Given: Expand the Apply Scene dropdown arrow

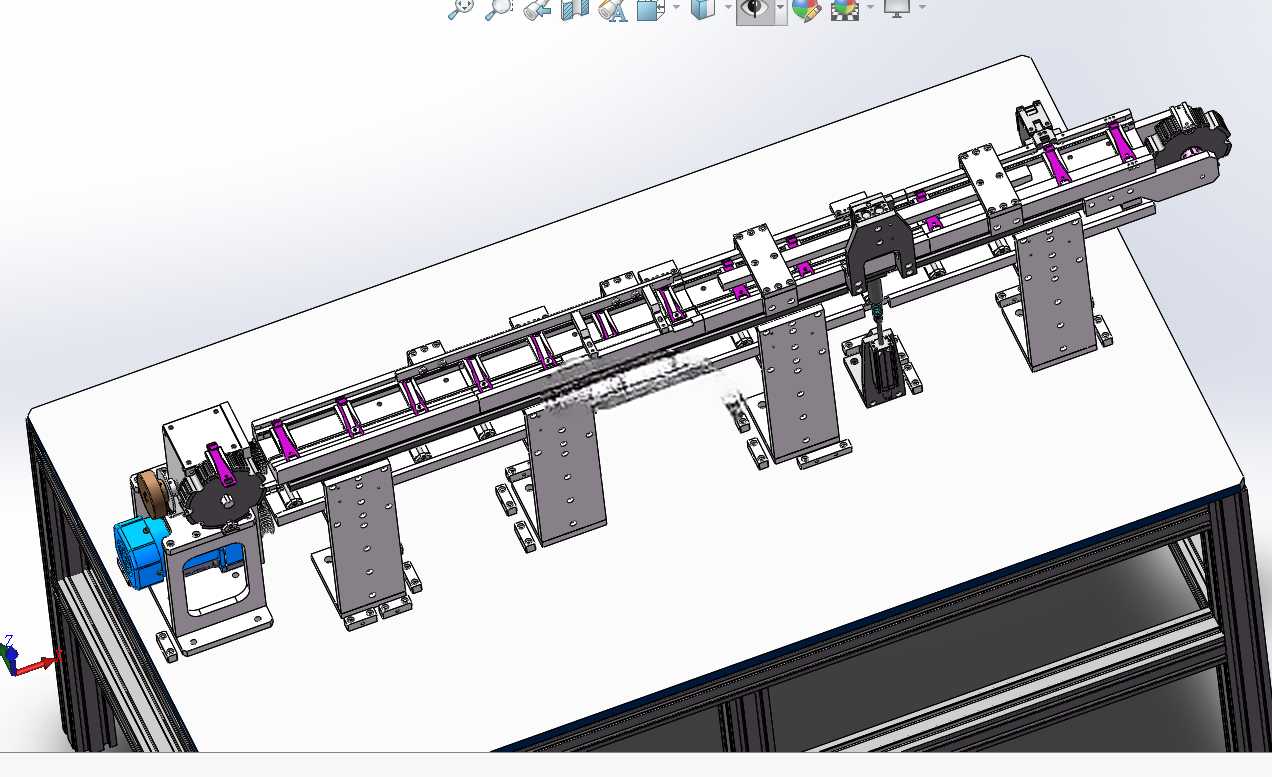Looking at the screenshot, I should [x=870, y=7].
